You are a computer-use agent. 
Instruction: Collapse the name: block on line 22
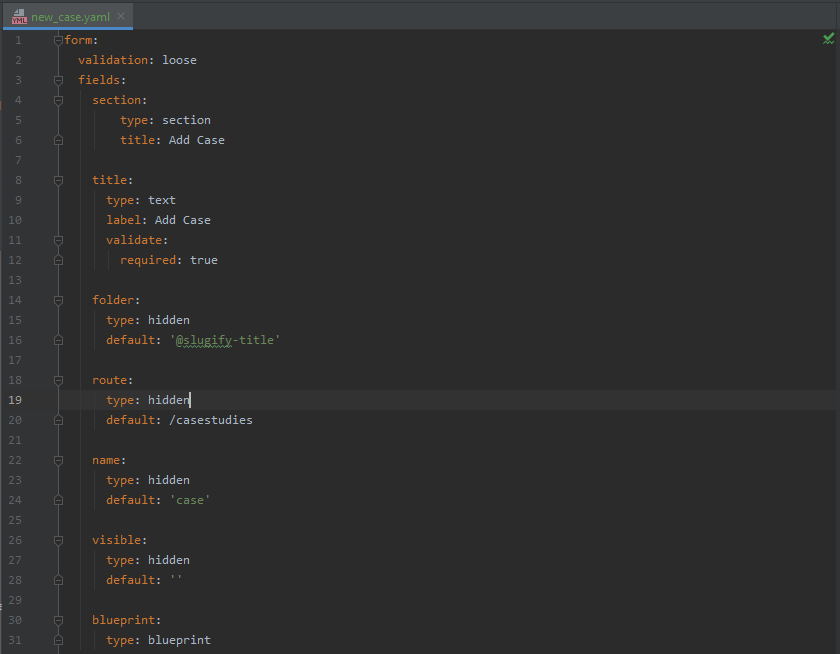coord(58,460)
